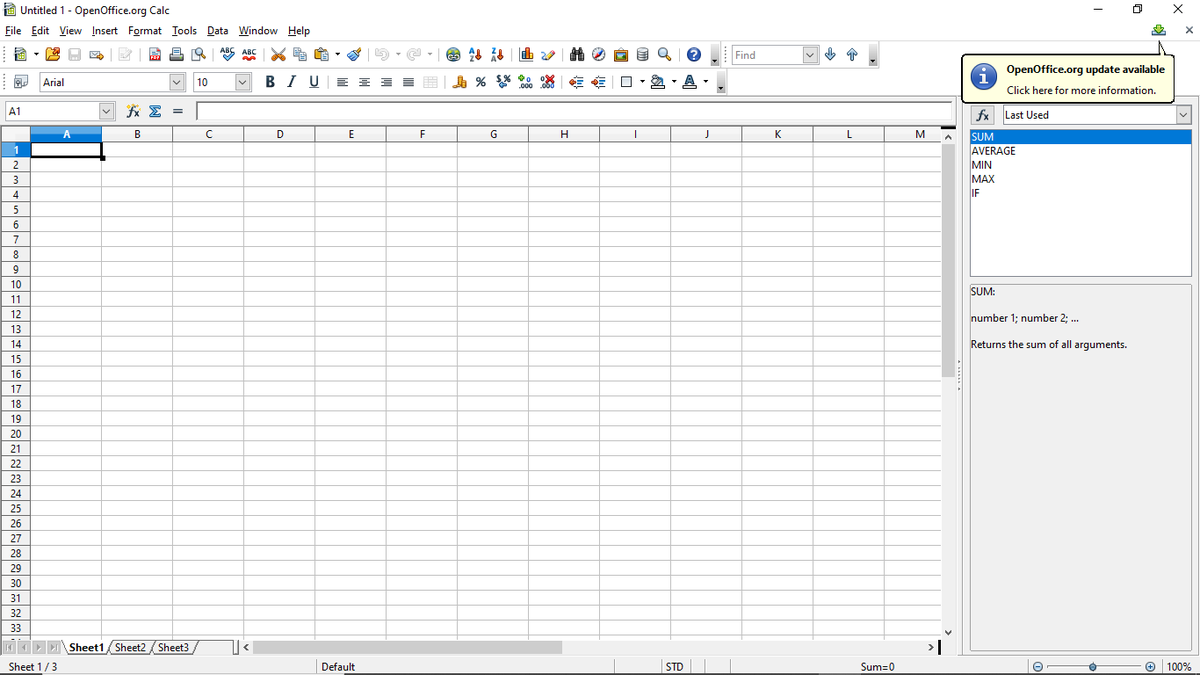Viewport: 1200px width, 675px height.
Task: Insert a hyperlink with the globe icon
Action: click(x=454, y=55)
